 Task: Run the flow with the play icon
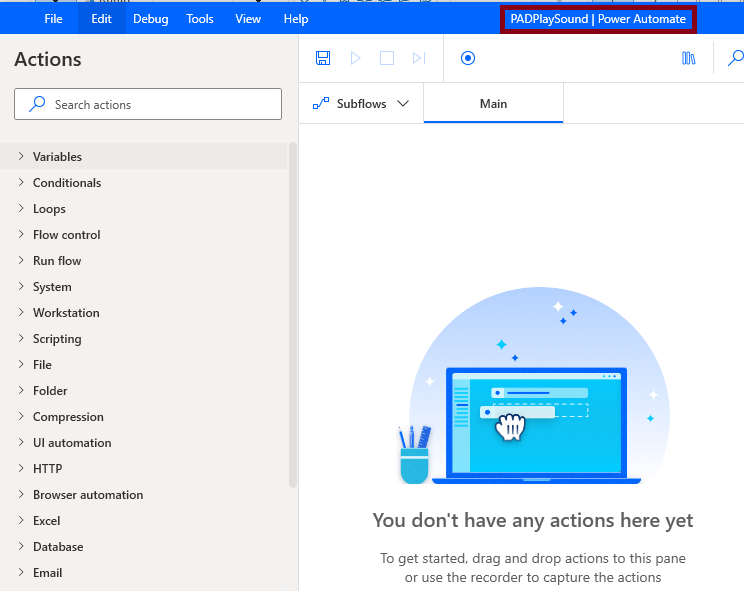pos(355,58)
